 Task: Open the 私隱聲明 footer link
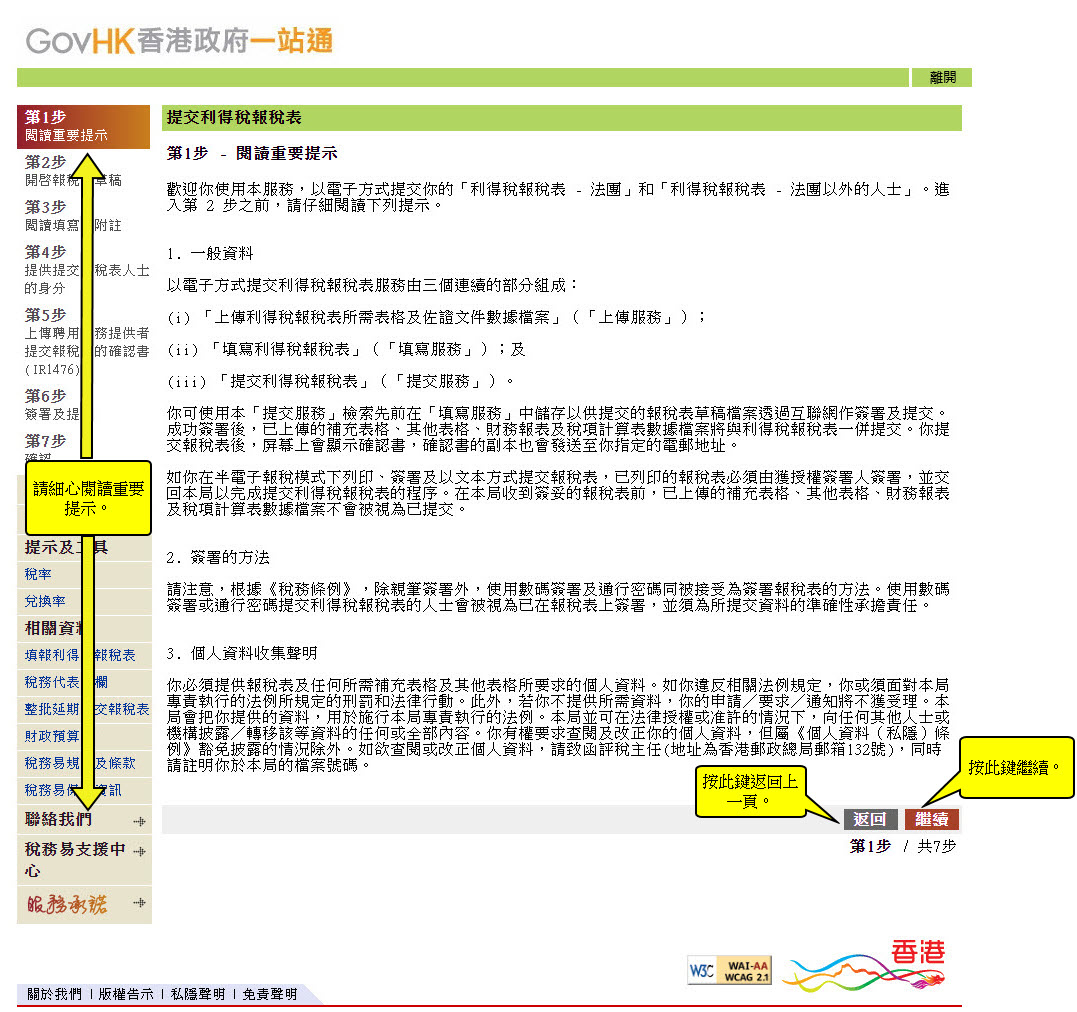[198, 994]
